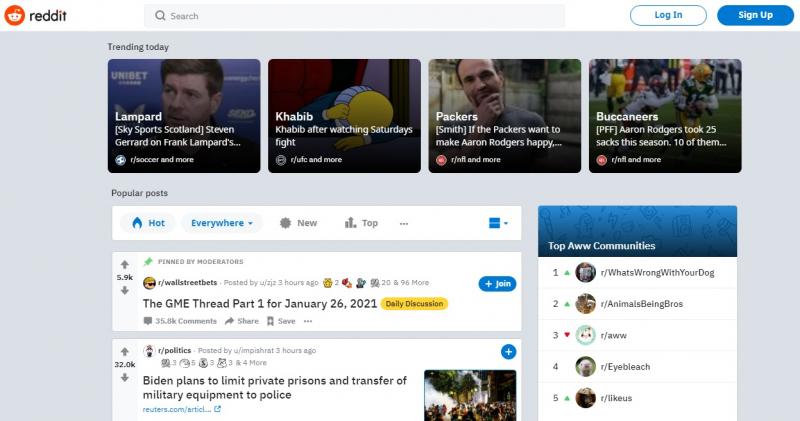Downvote the GME Thread post
Screen dimensions: 800x421
pyautogui.click(x=124, y=290)
